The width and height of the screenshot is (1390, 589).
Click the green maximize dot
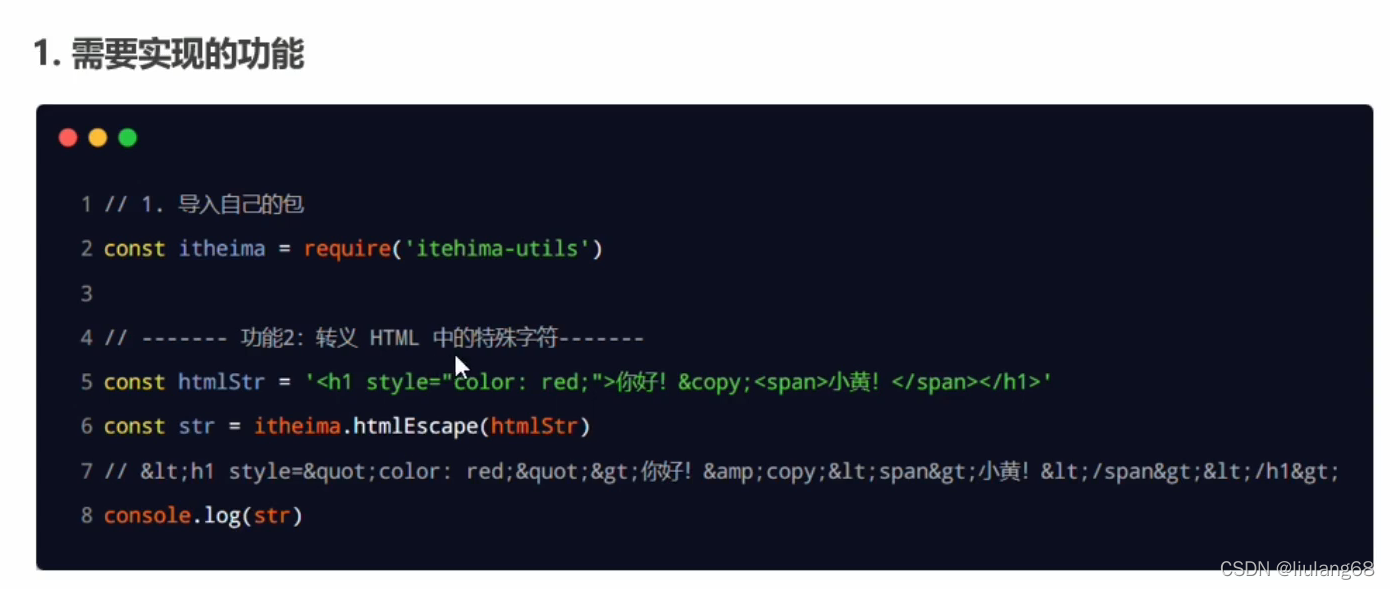pos(128,138)
